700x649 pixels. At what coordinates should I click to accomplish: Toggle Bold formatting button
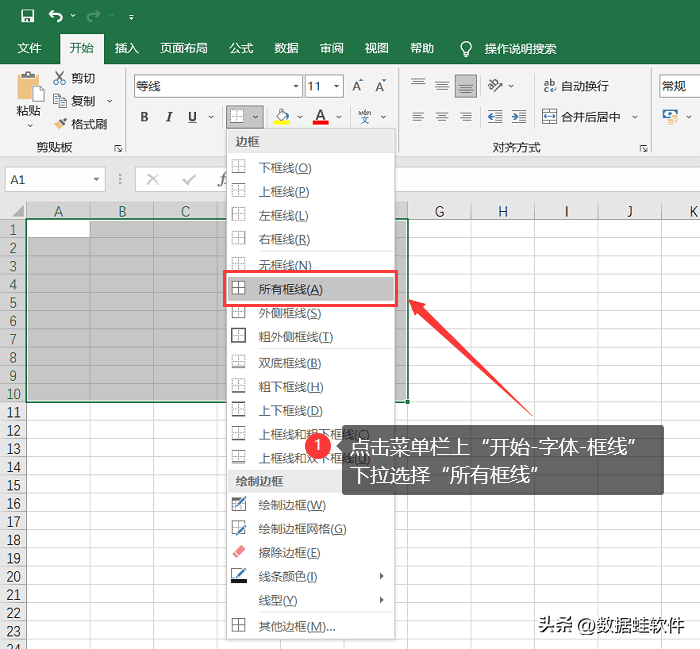[x=144, y=117]
